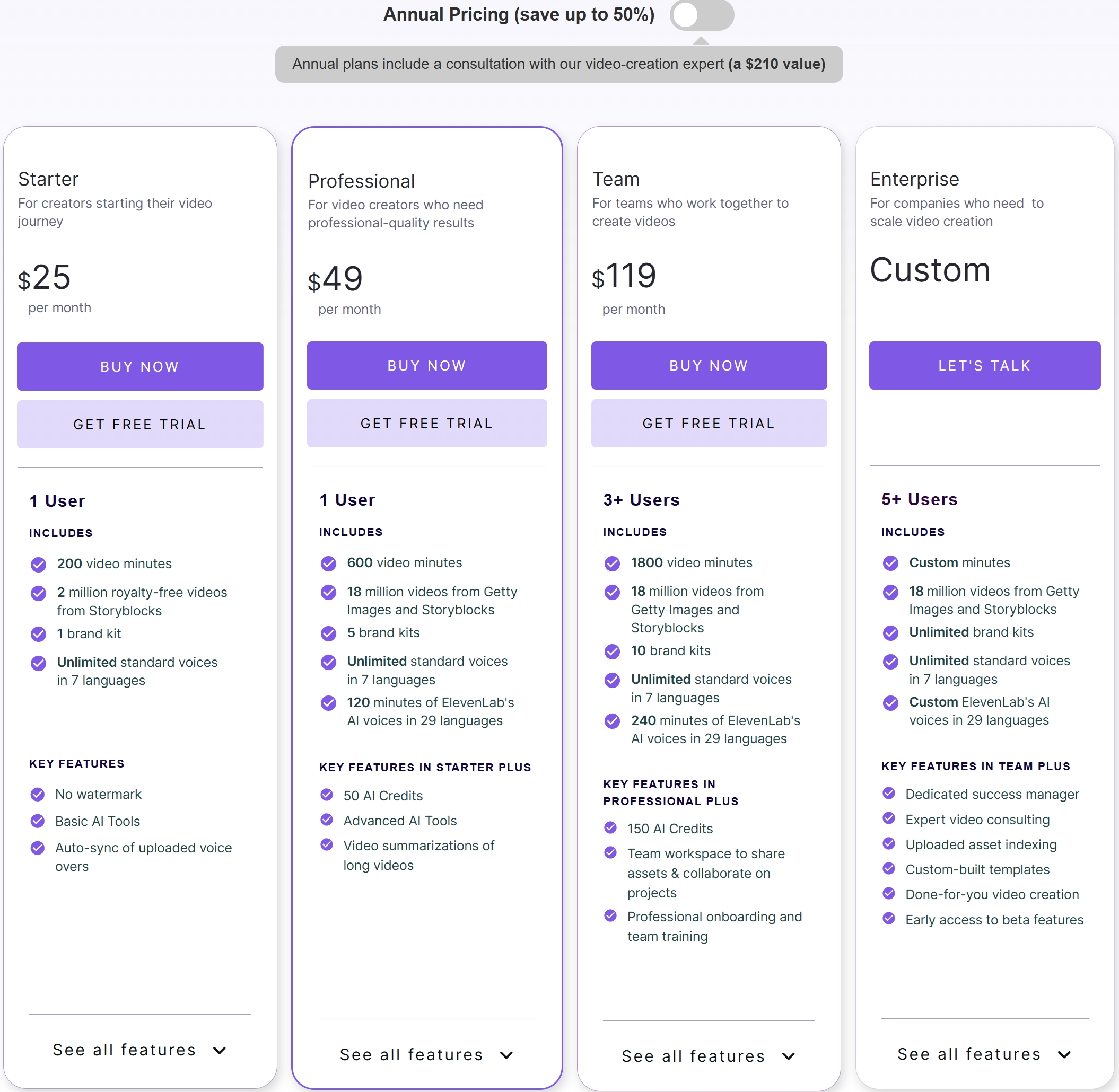Get free trial of Professional plan
Screen dimensions: 1119x1092
click(x=427, y=423)
